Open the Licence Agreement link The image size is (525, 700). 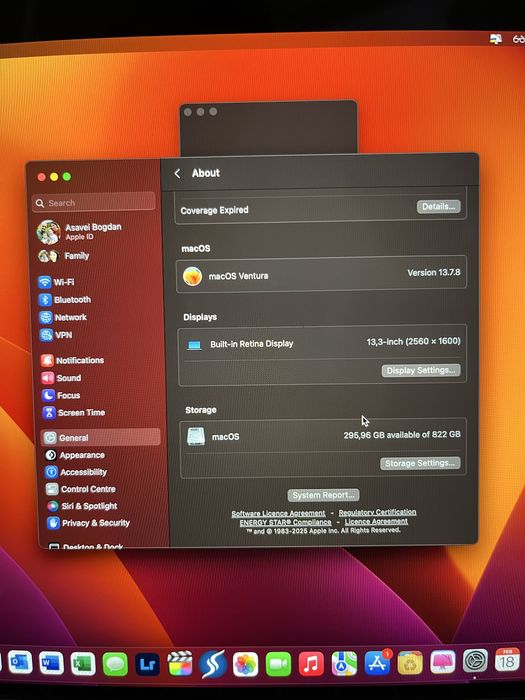point(376,521)
